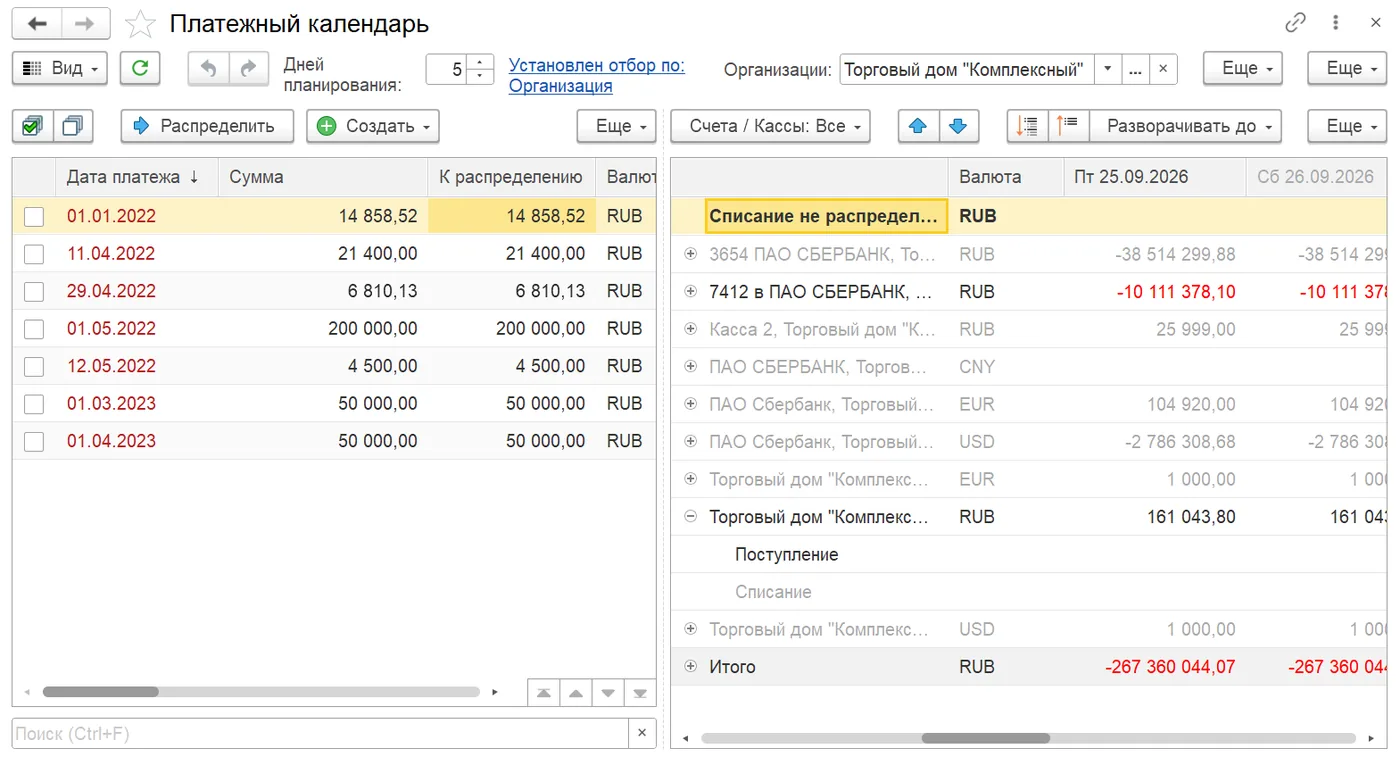
Task: Move selection down with blue down arrow
Action: tap(958, 126)
